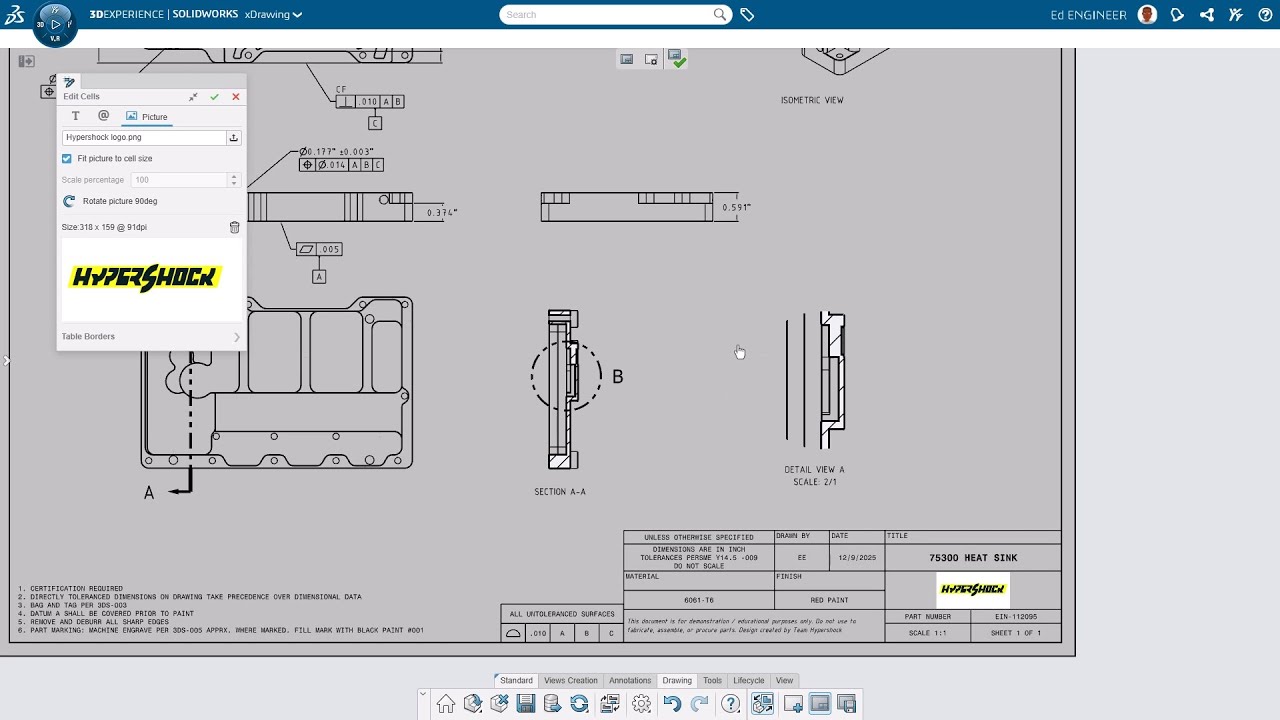
Task: Open the 3DEXPERIENCE compass
Action: 54,23
